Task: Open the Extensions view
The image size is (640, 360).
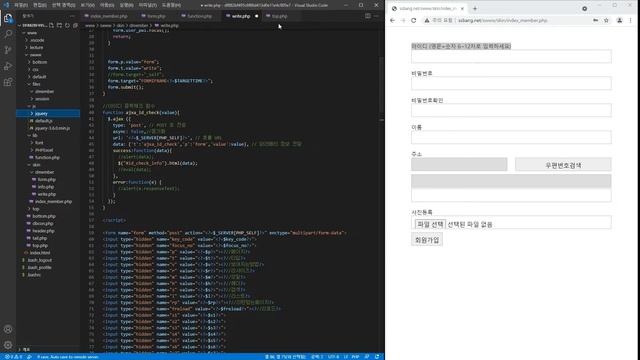Action: [8, 82]
